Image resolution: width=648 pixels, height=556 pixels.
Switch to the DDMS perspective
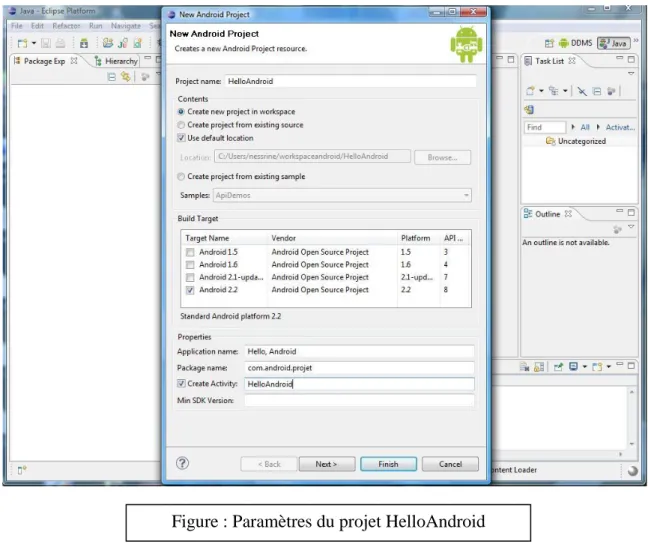576,43
